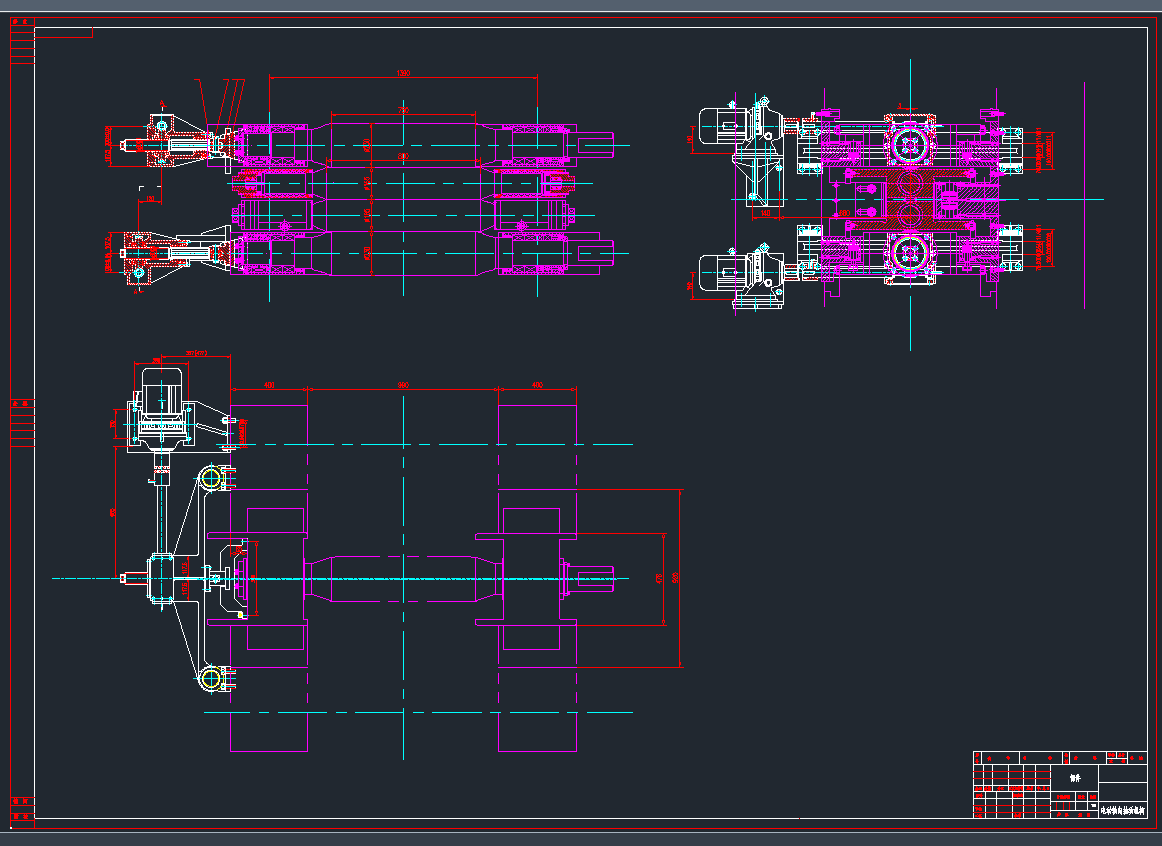Click the 1390 dimension text at top
Image resolution: width=1162 pixels, height=846 pixels.
point(403,73)
